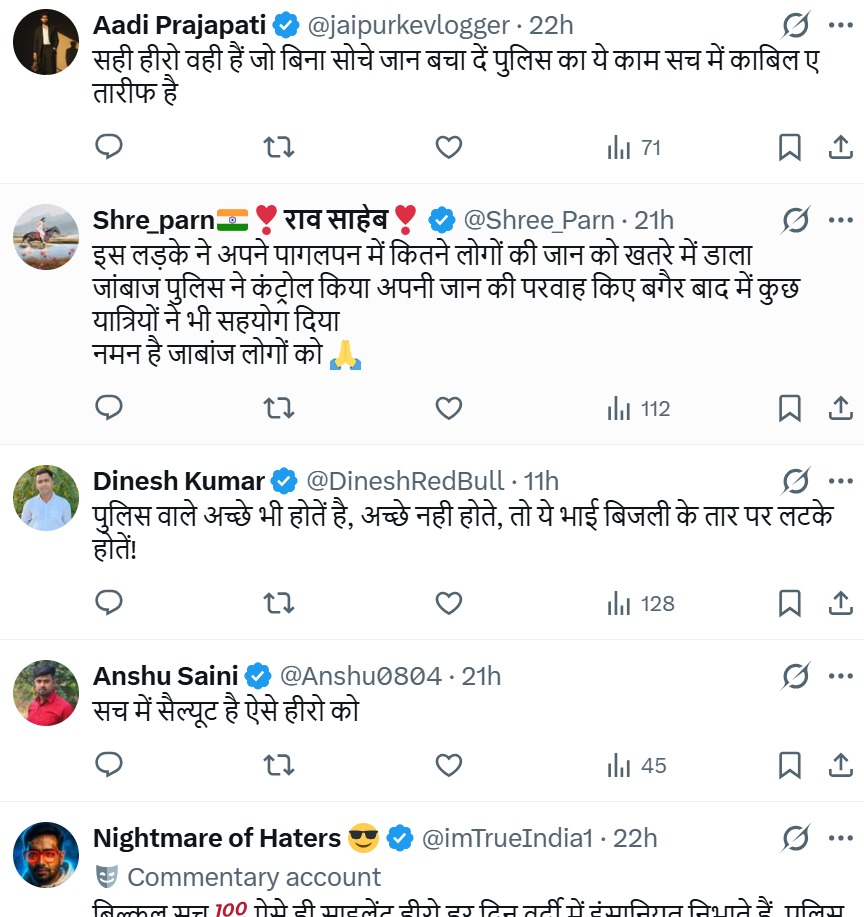The height and width of the screenshot is (917, 864).
Task: Click Anshu Saini's profile avatar
Action: [x=46, y=693]
